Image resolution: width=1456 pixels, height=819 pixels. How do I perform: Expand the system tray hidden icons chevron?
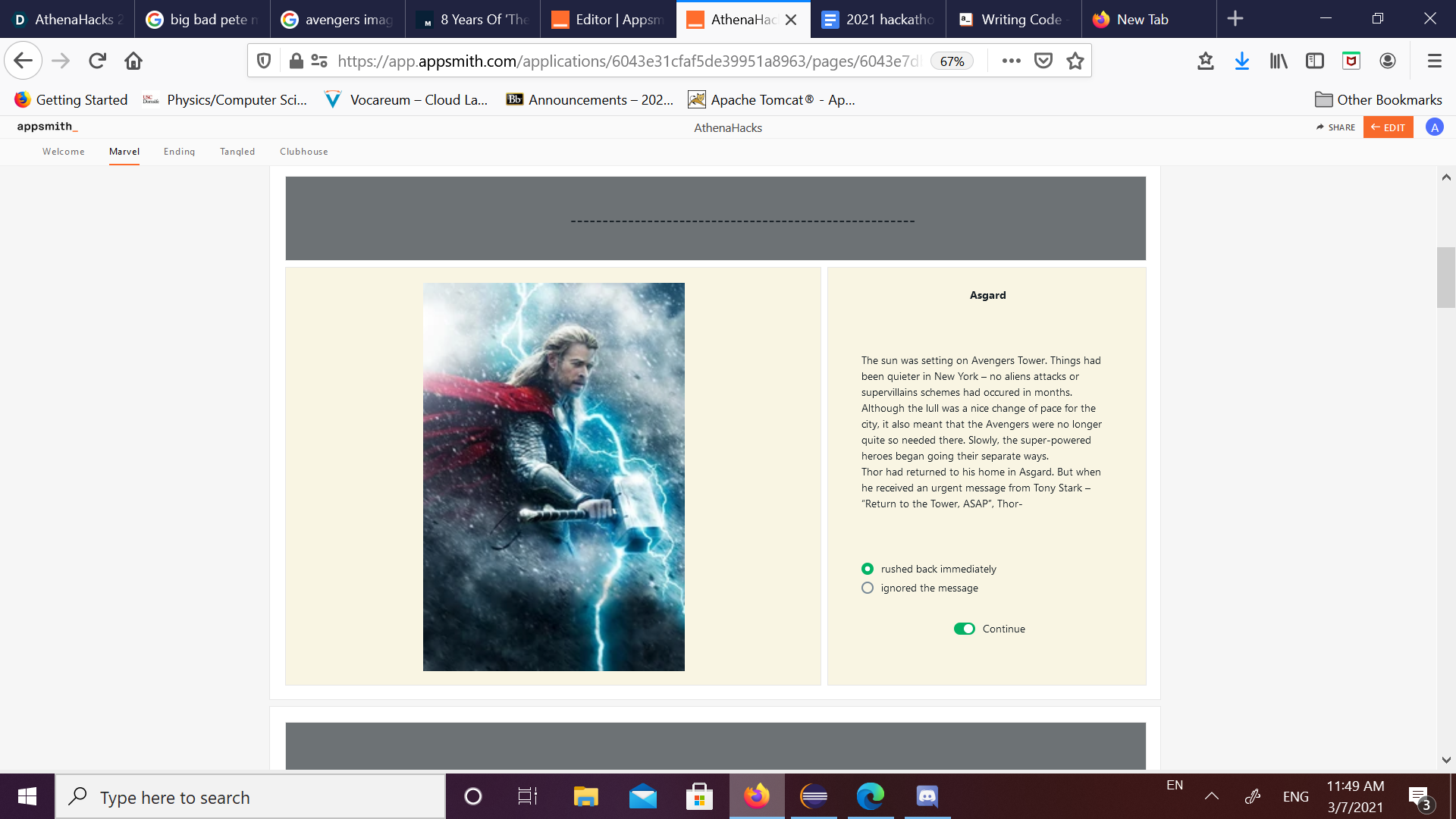click(1212, 796)
